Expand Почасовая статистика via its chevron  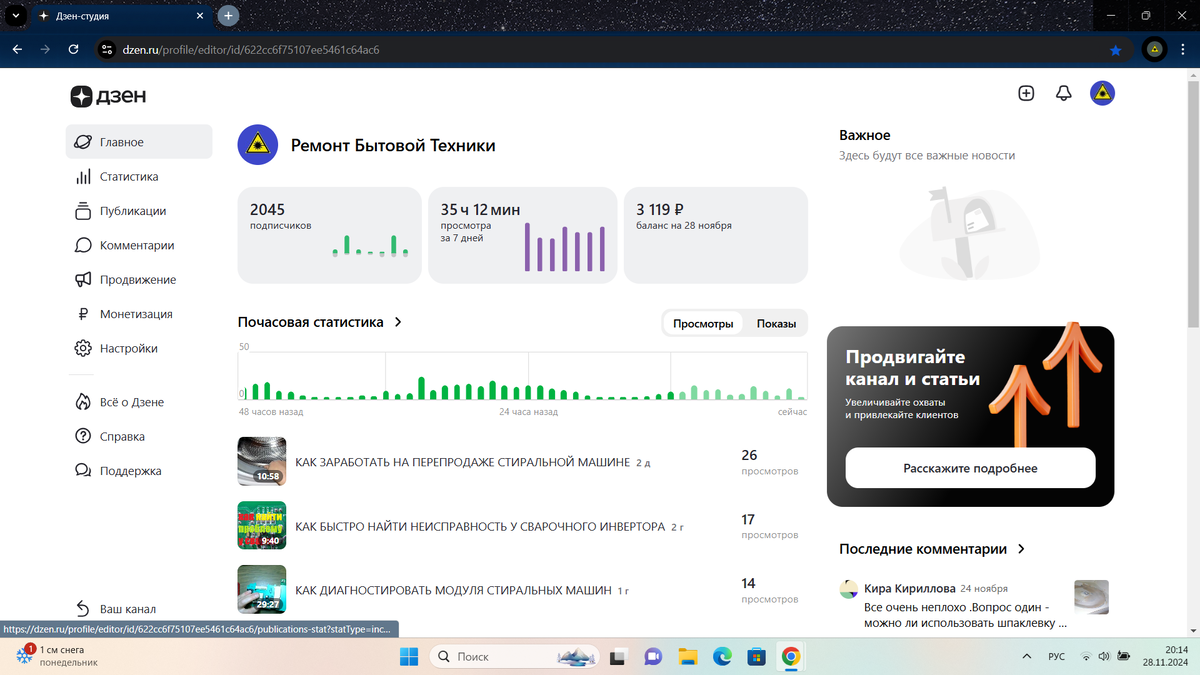(x=398, y=322)
